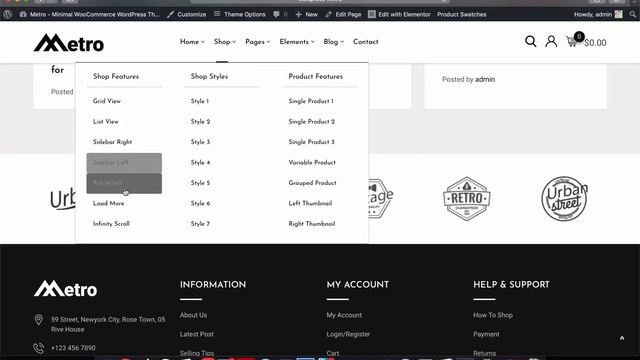The height and width of the screenshot is (360, 640).
Task: Choose Infinity Scroll shop feature
Action: coord(111,224)
